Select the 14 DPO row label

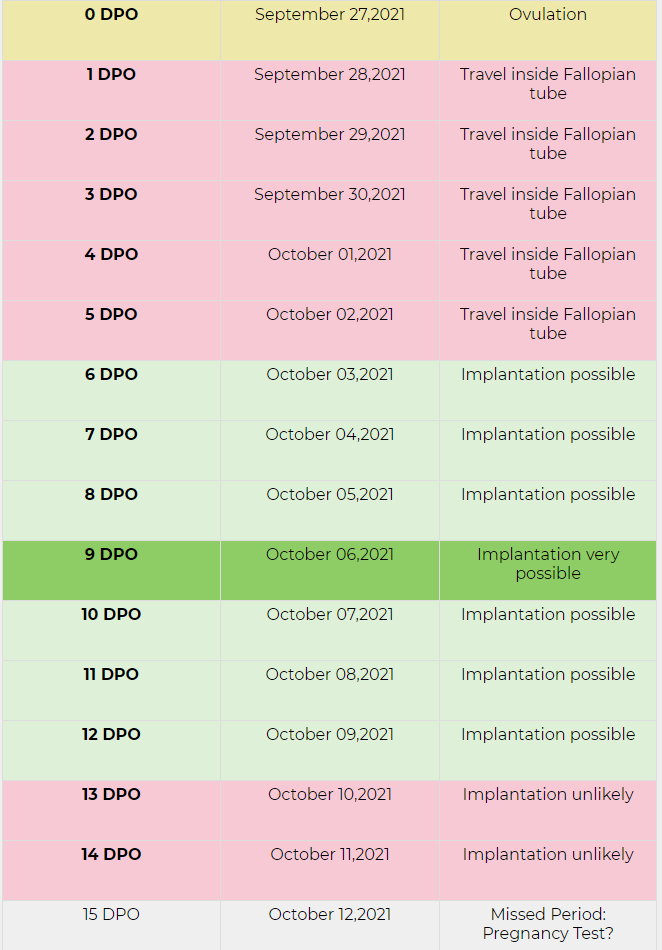pyautogui.click(x=111, y=855)
